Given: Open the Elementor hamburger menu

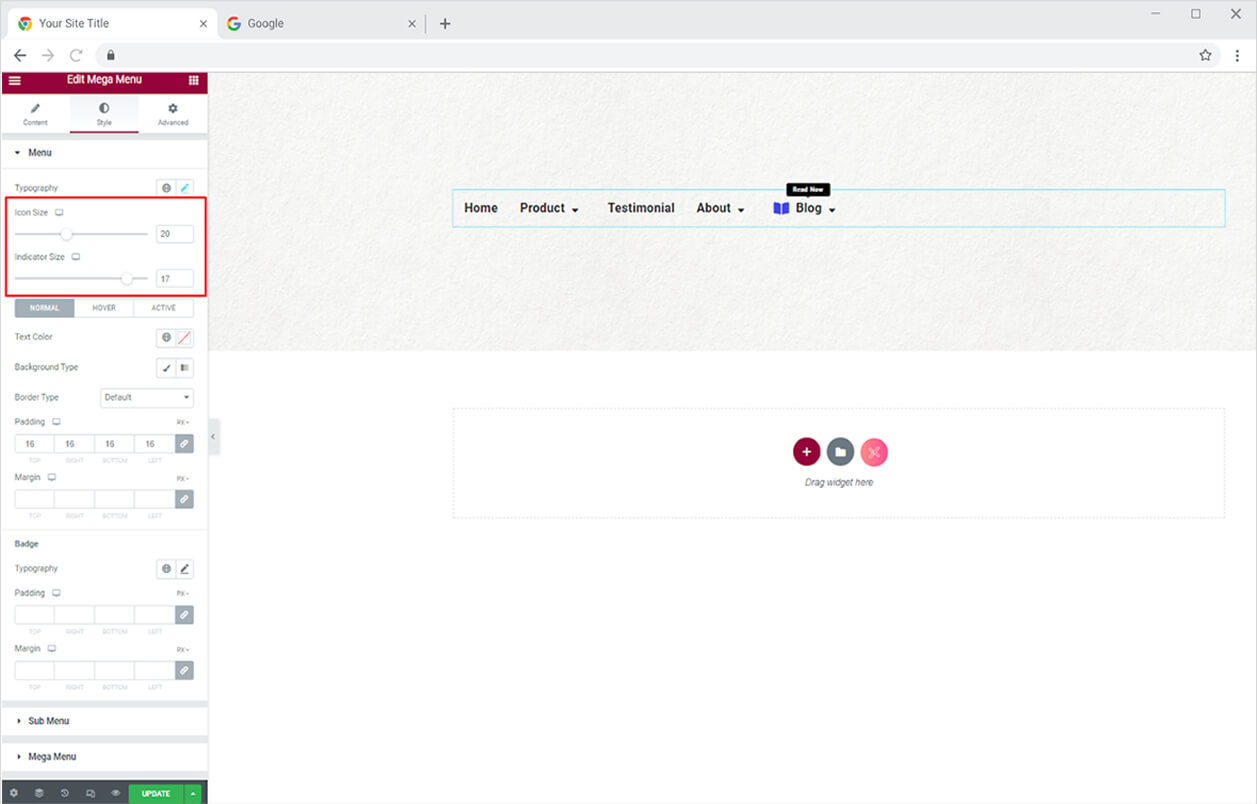Looking at the screenshot, I should [14, 80].
